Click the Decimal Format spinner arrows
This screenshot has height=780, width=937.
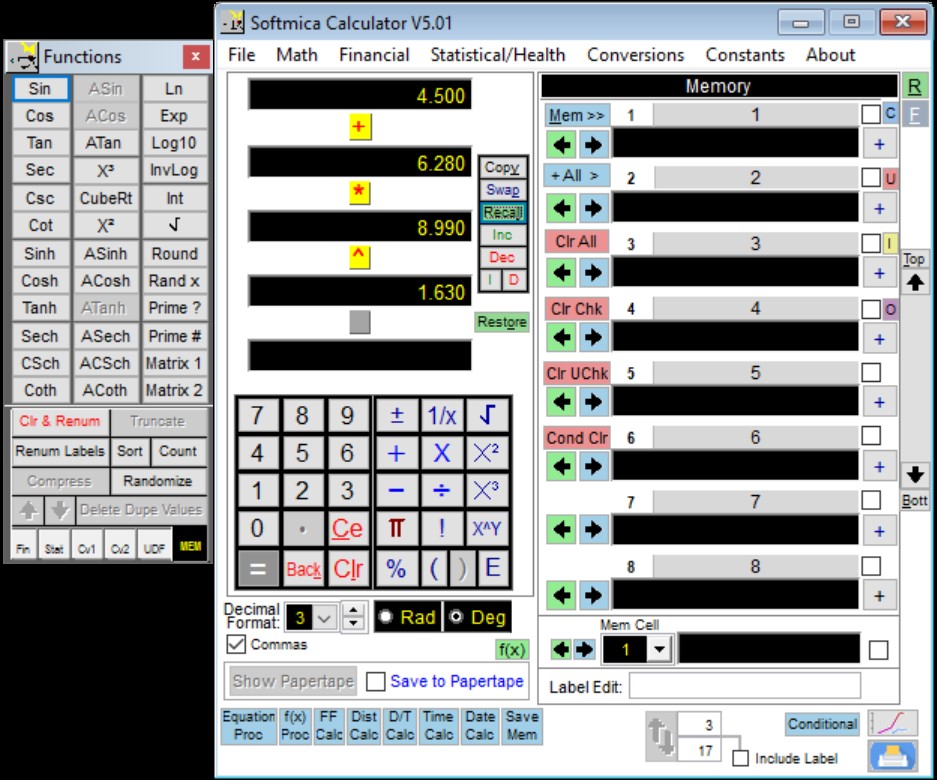tap(353, 617)
